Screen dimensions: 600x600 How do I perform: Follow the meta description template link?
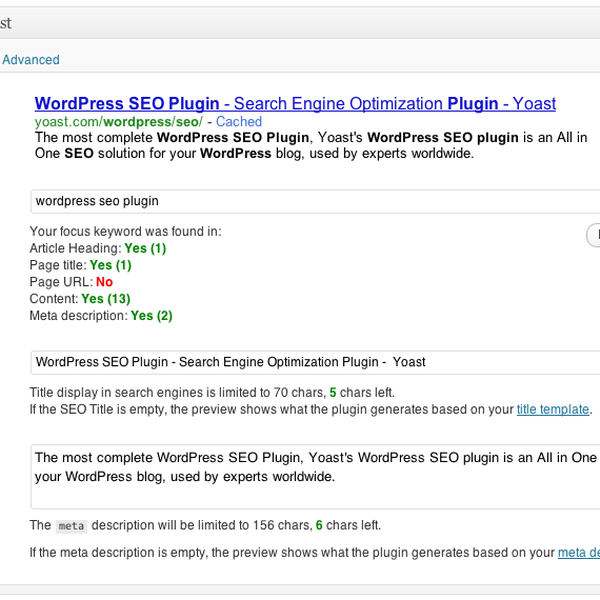pos(578,552)
